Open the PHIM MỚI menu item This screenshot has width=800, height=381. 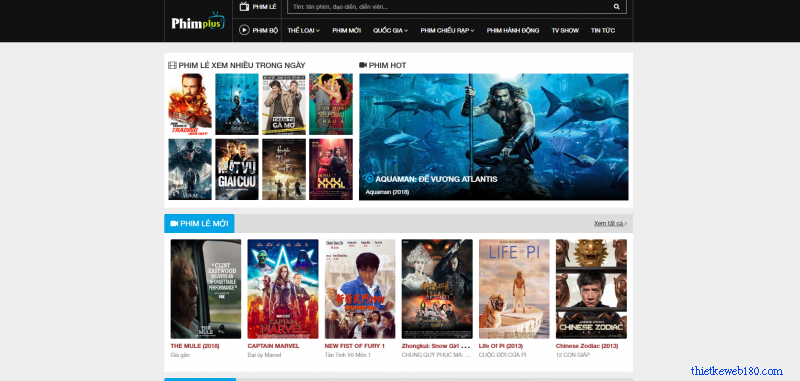tap(346, 31)
